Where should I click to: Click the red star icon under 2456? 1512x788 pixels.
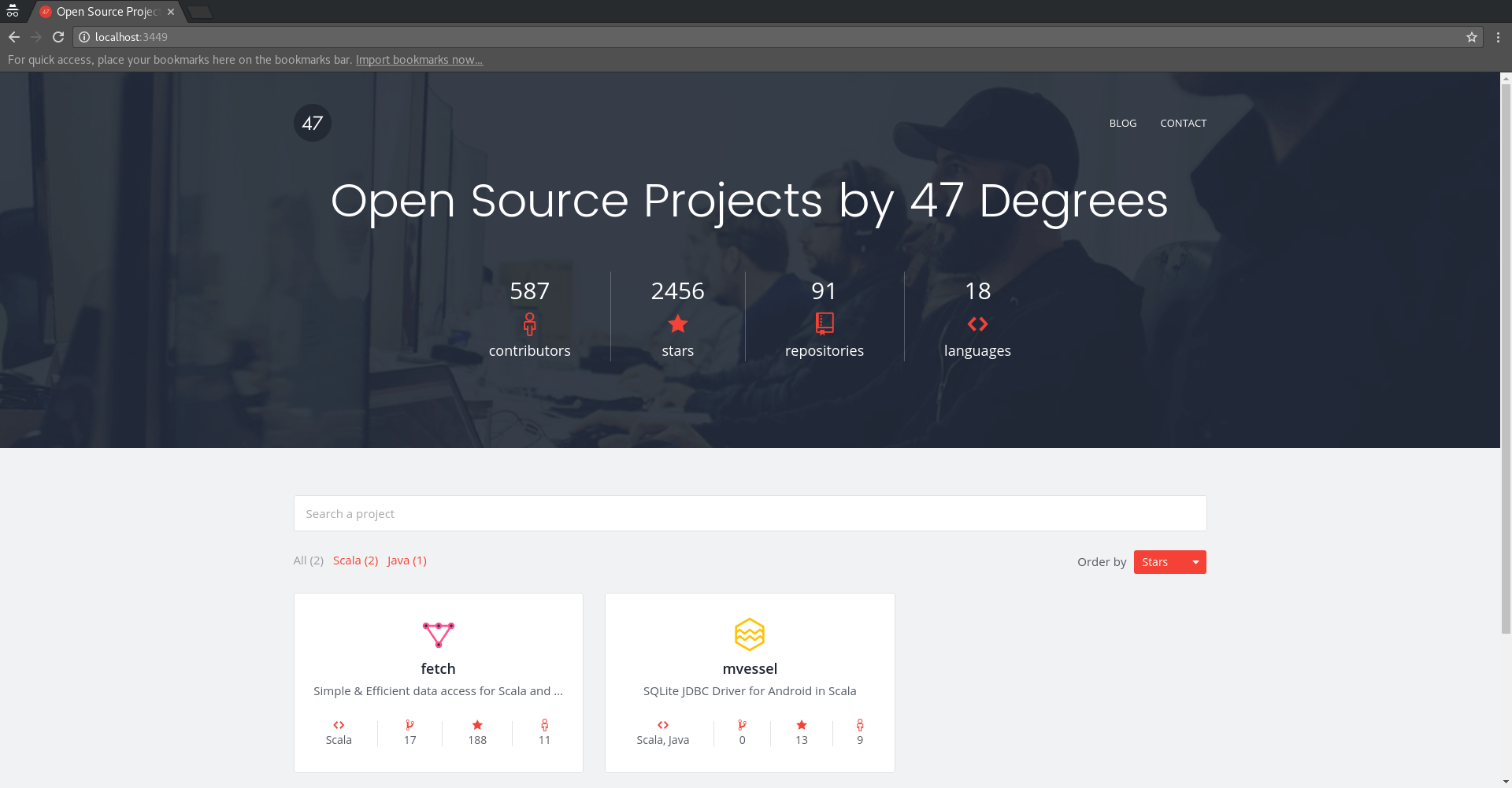coord(678,324)
